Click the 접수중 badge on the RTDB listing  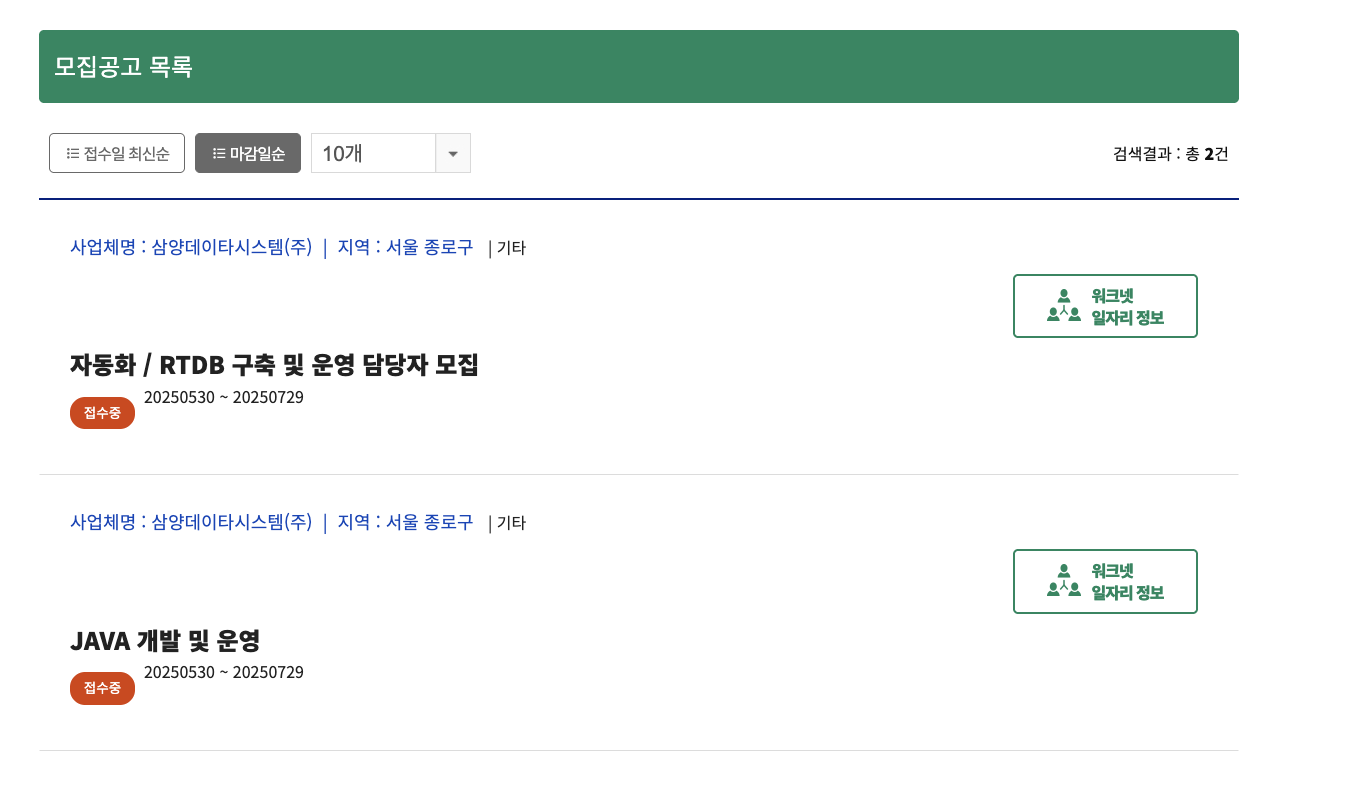click(x=102, y=412)
